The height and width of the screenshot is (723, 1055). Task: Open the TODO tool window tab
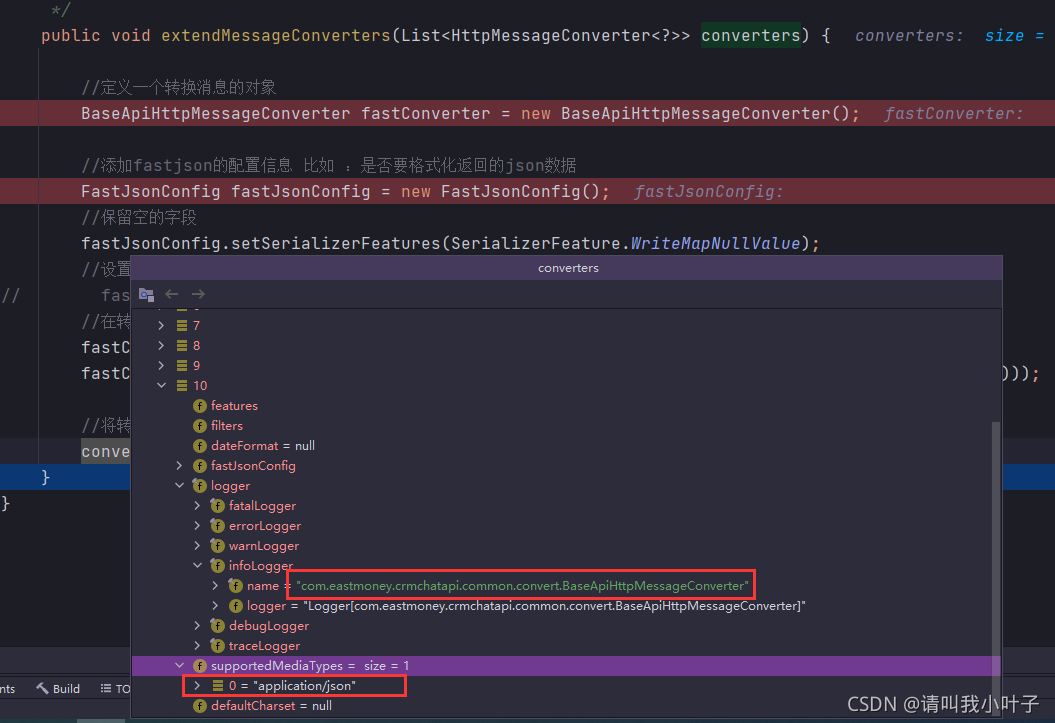click(x=114, y=689)
